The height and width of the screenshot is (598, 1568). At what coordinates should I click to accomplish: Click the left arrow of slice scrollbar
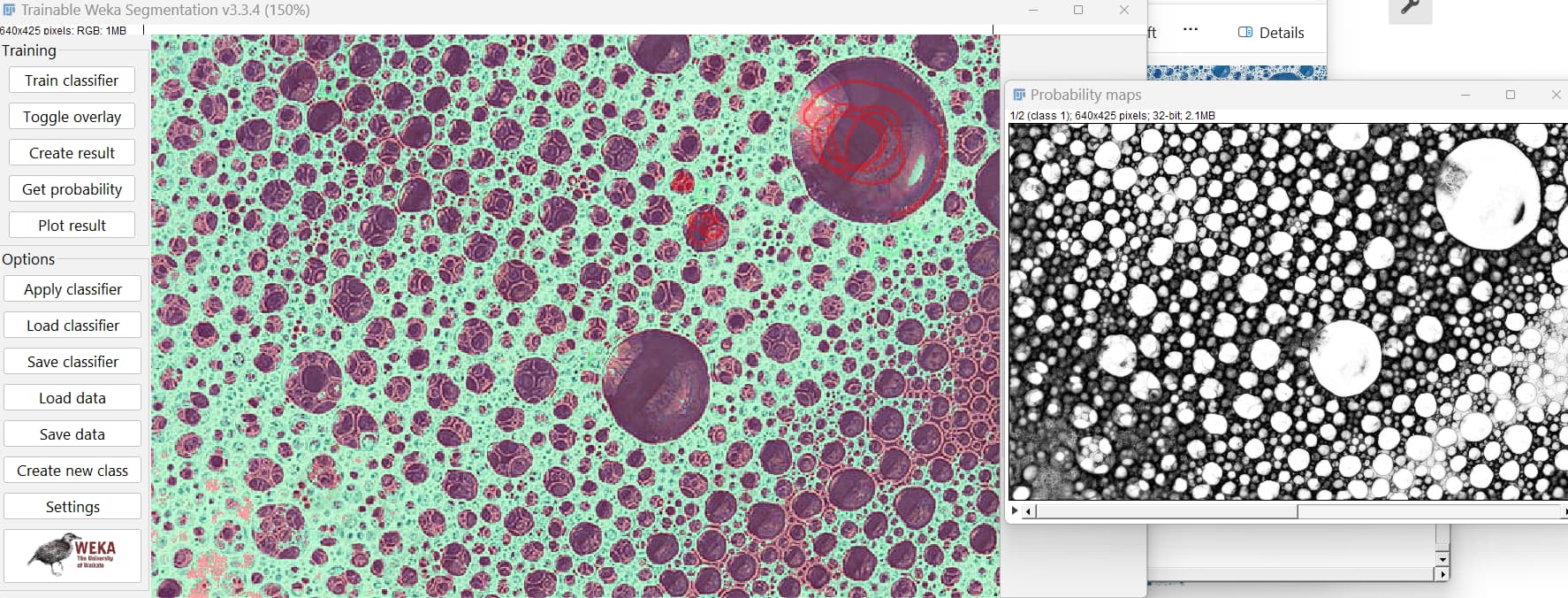point(1028,511)
